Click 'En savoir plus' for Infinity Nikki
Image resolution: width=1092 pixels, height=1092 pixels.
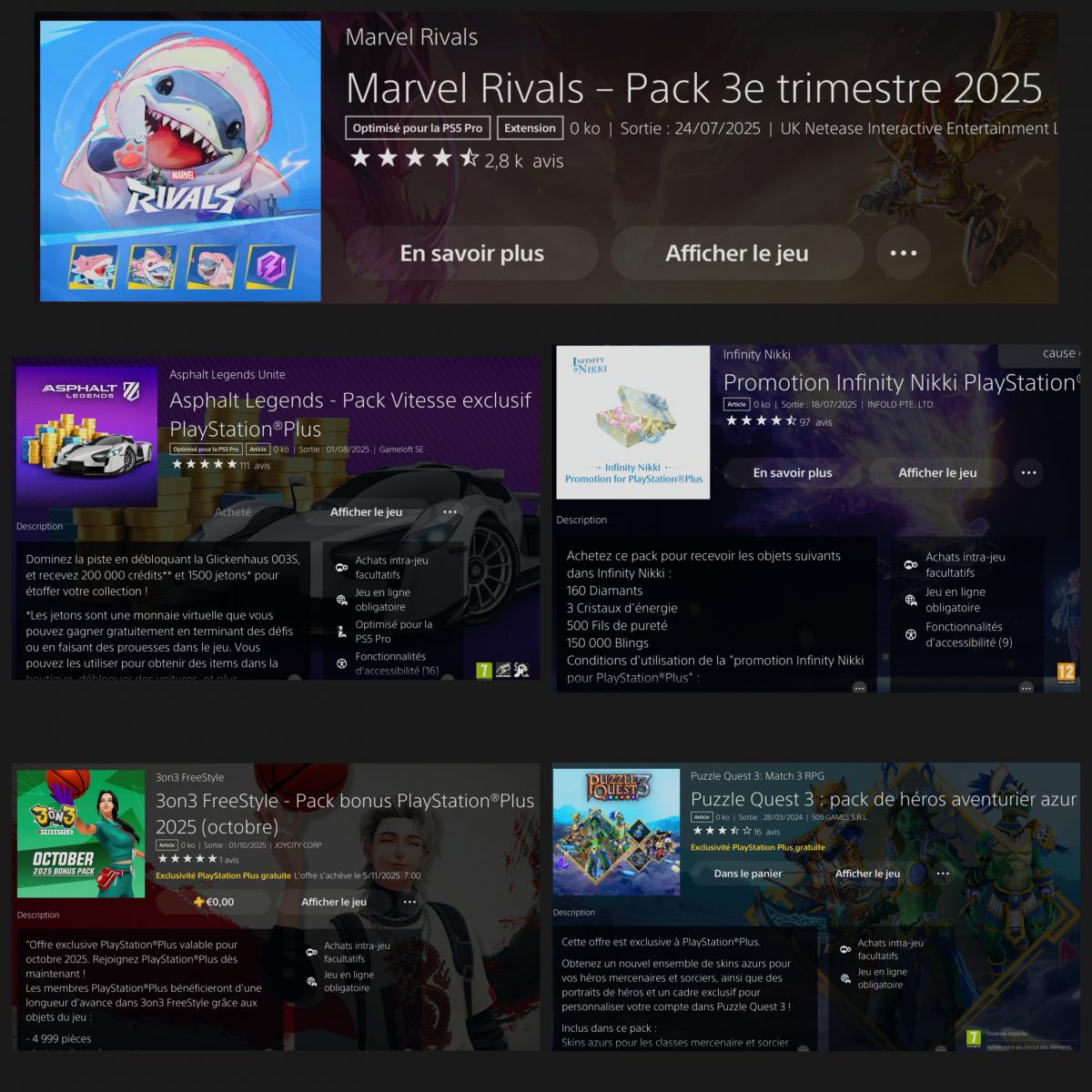[793, 472]
